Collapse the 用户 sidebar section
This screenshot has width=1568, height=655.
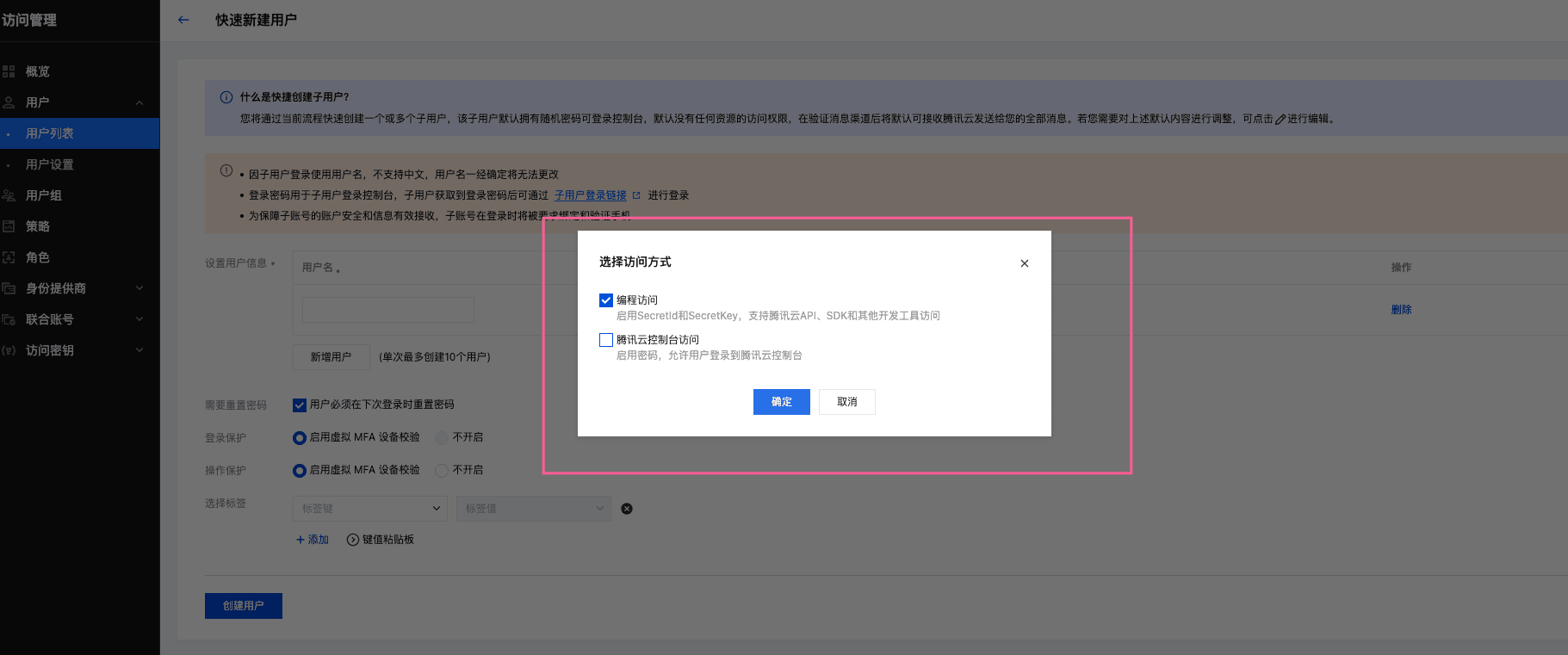[x=139, y=102]
